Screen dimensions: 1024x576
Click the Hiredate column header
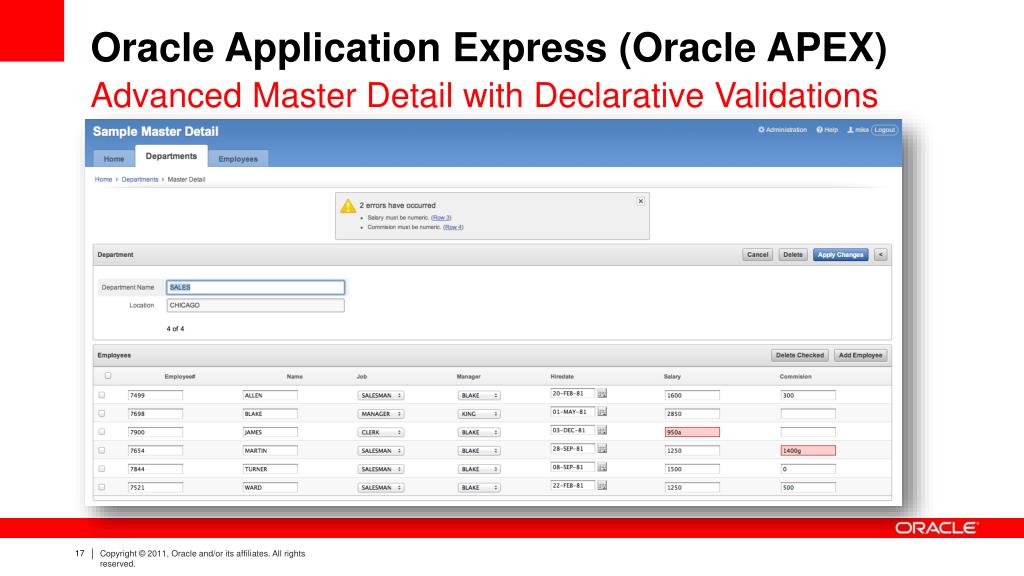(x=562, y=377)
